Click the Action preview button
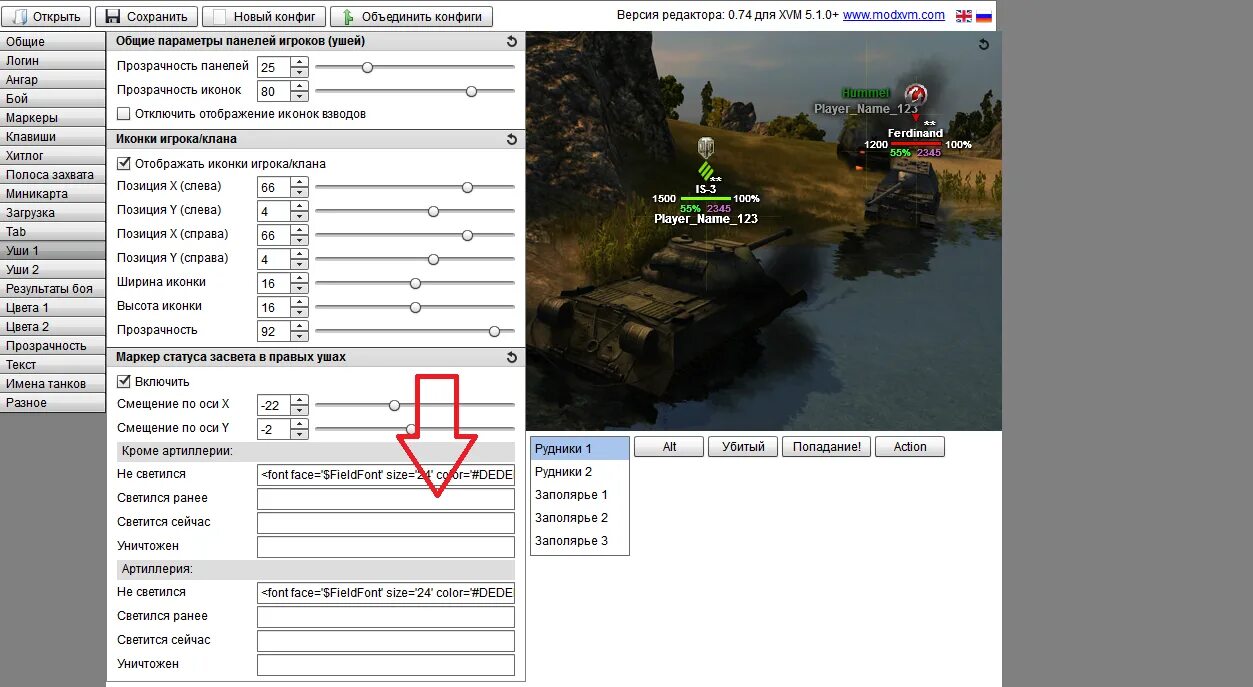Viewport: 1253px width, 687px height. tap(910, 447)
